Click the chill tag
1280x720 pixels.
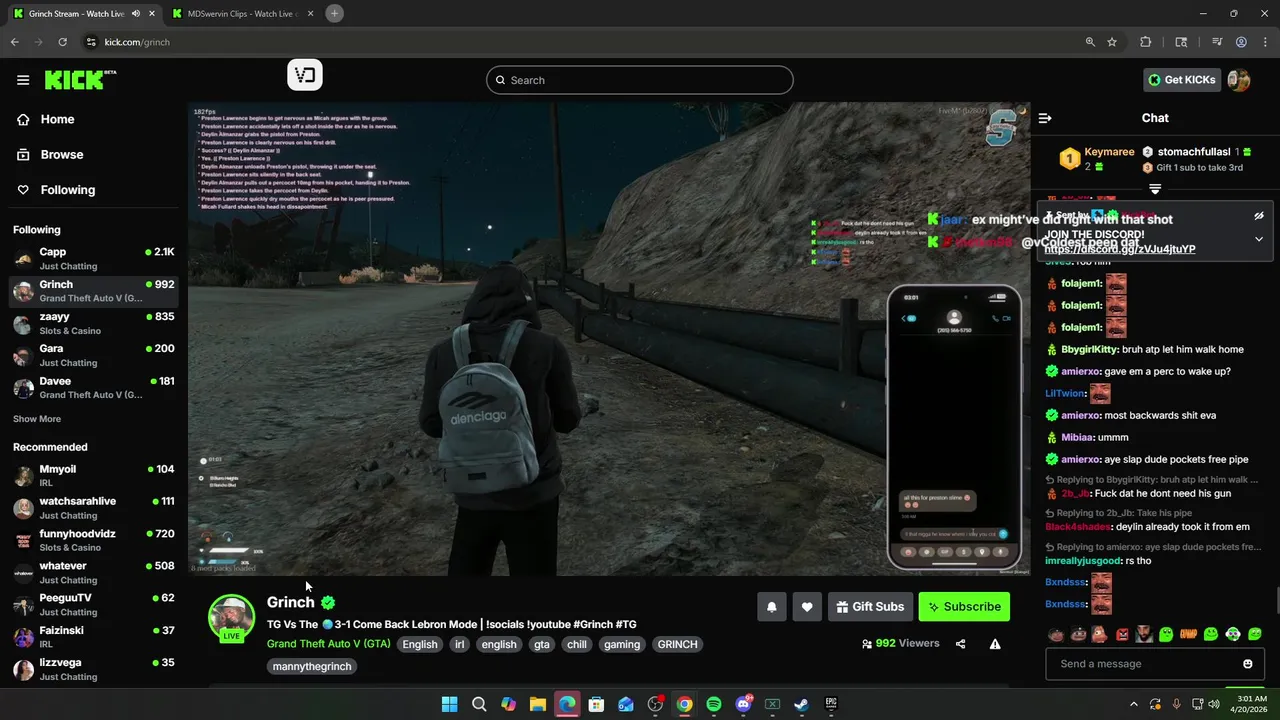[577, 644]
